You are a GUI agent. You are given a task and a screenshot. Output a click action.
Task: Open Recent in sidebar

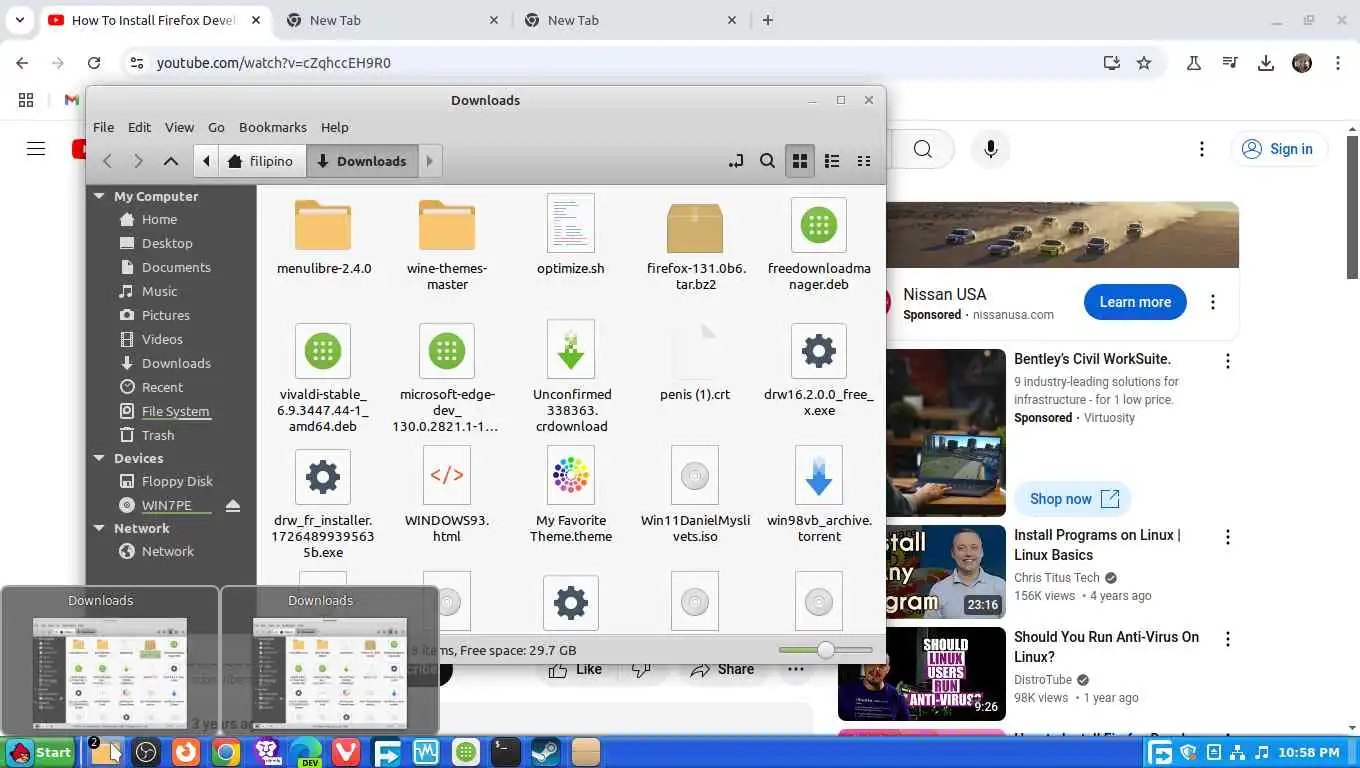tap(164, 387)
